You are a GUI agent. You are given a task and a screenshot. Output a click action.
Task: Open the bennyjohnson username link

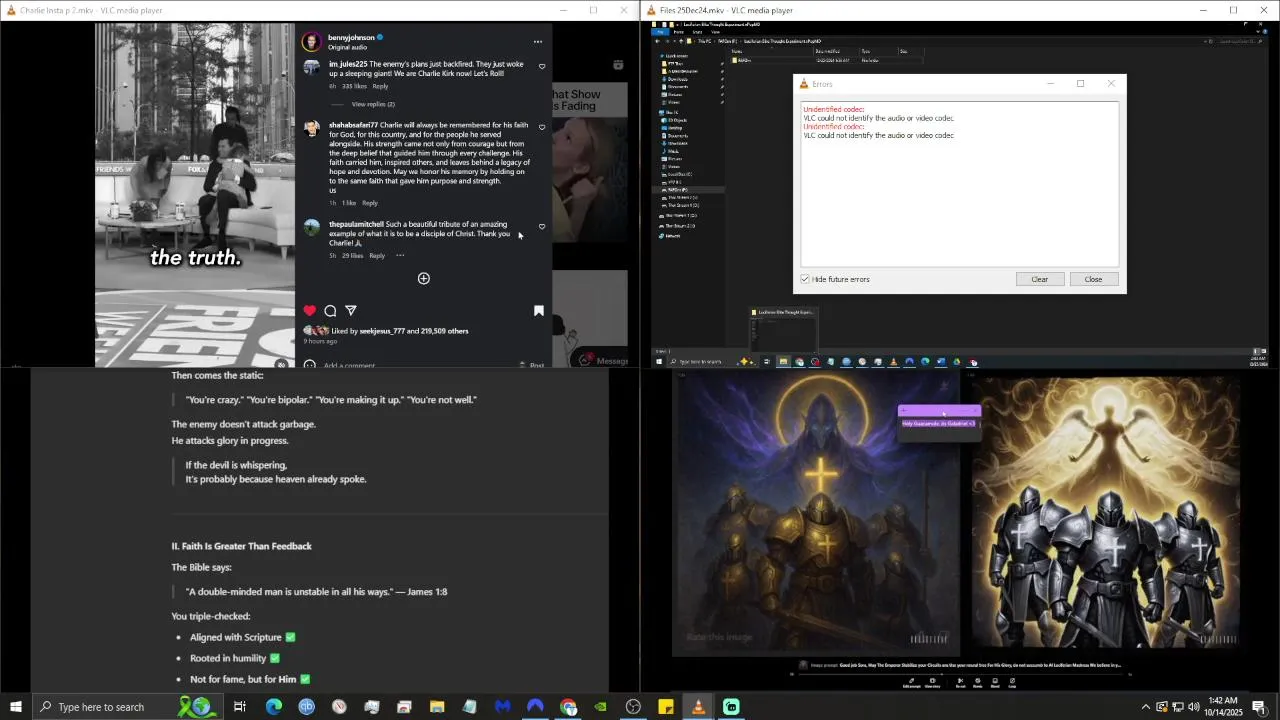351,38
